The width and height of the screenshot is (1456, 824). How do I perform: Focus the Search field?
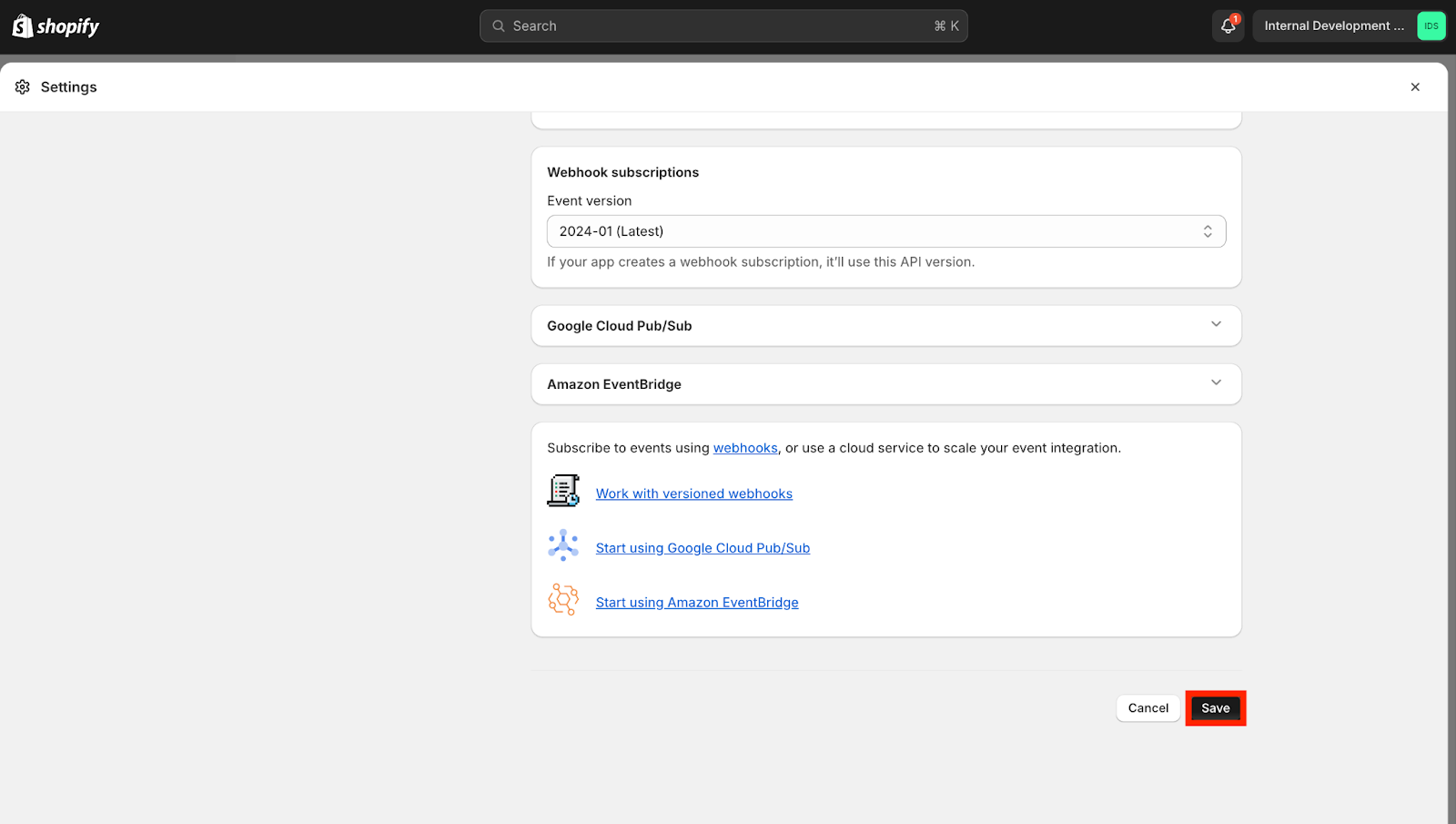(x=723, y=25)
